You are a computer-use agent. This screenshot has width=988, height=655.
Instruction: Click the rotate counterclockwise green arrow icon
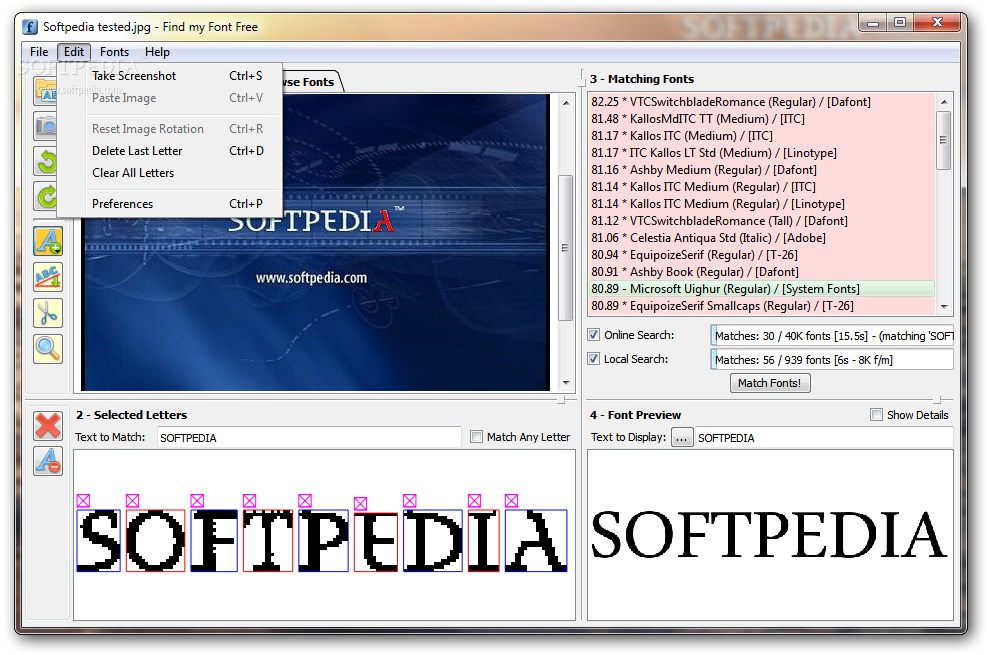[45, 161]
